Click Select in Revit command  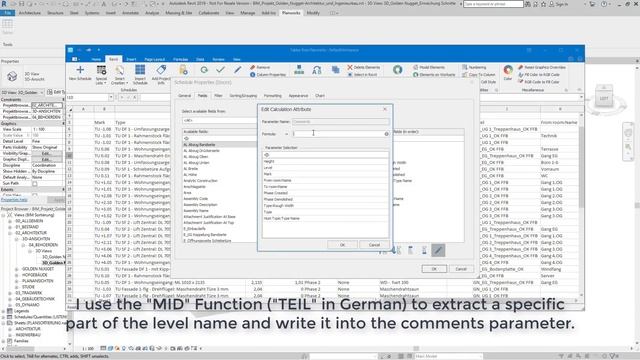tap(362, 75)
